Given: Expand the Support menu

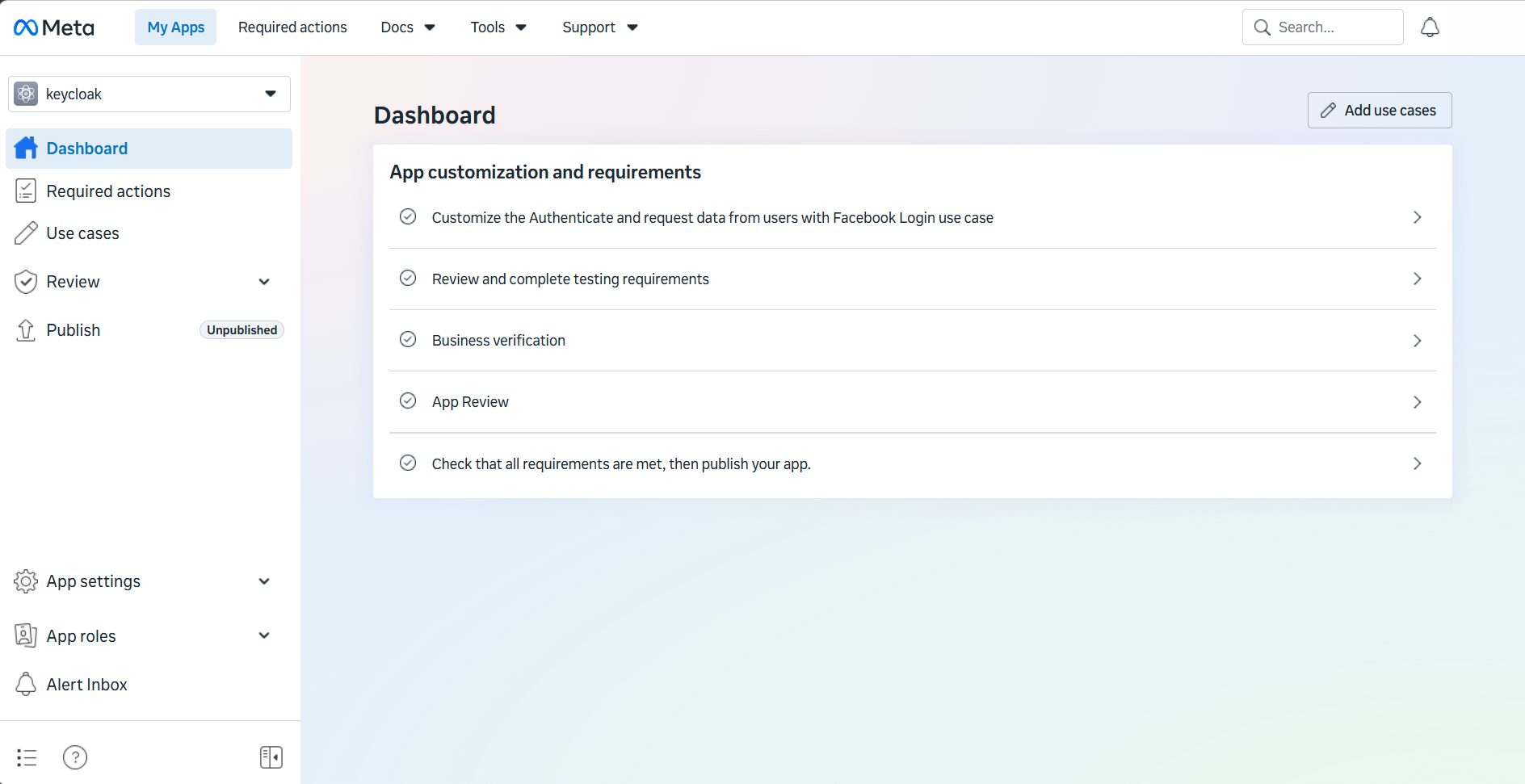Looking at the screenshot, I should tap(600, 27).
